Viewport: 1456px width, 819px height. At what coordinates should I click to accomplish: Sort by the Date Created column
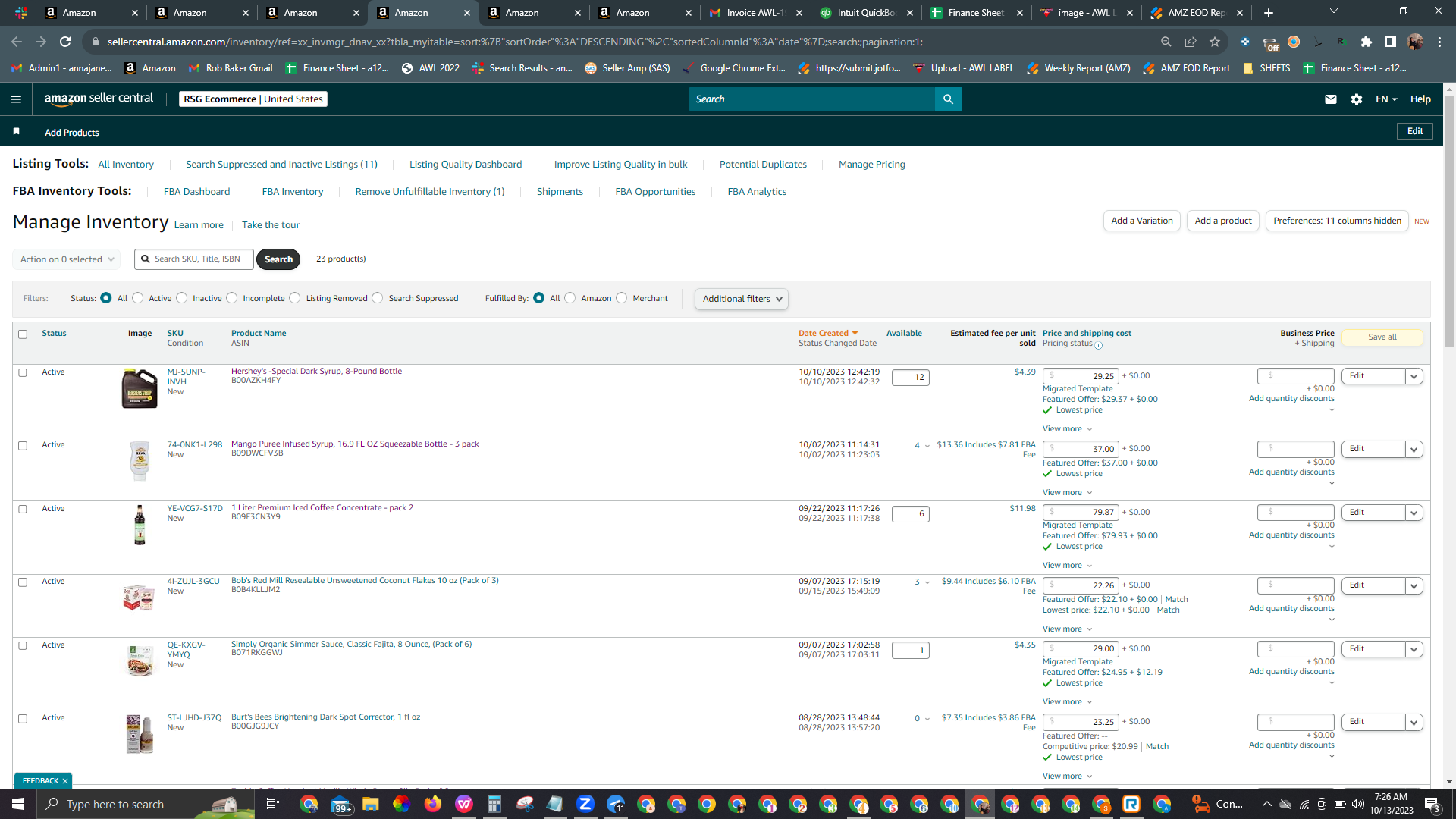(x=828, y=334)
